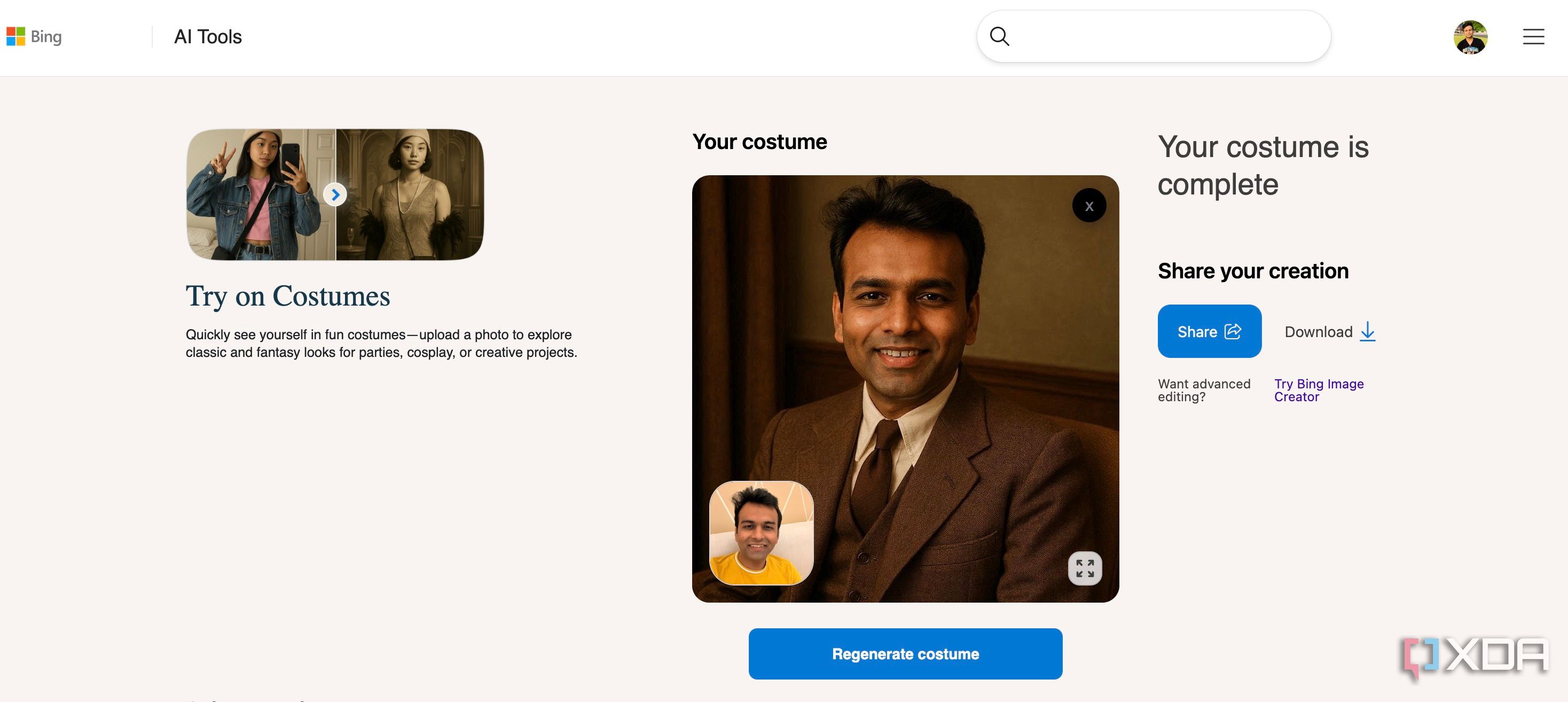This screenshot has width=1568, height=702.
Task: Share your costume creation
Action: (x=1210, y=331)
